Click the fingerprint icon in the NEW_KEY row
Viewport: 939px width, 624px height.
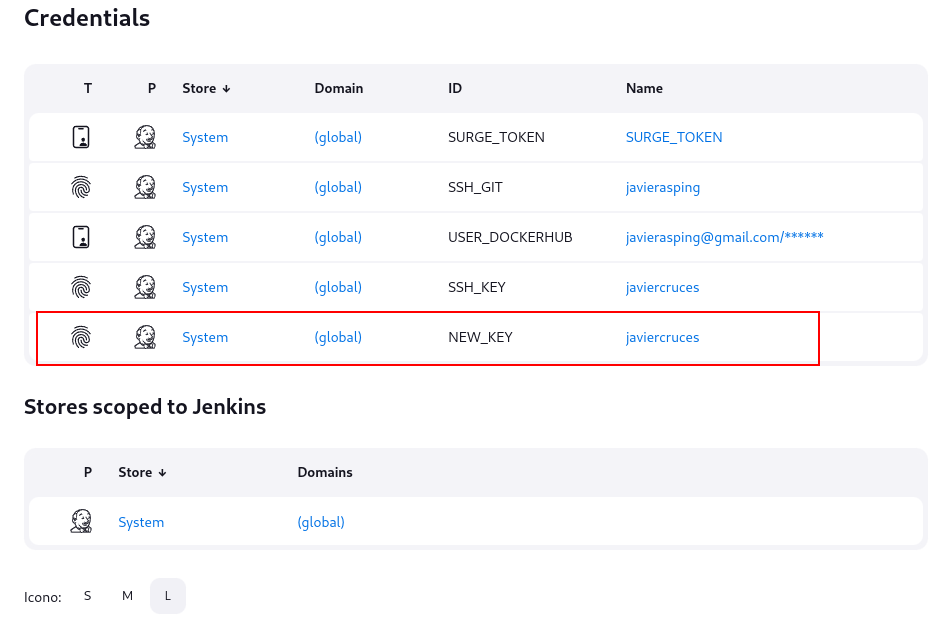81,337
